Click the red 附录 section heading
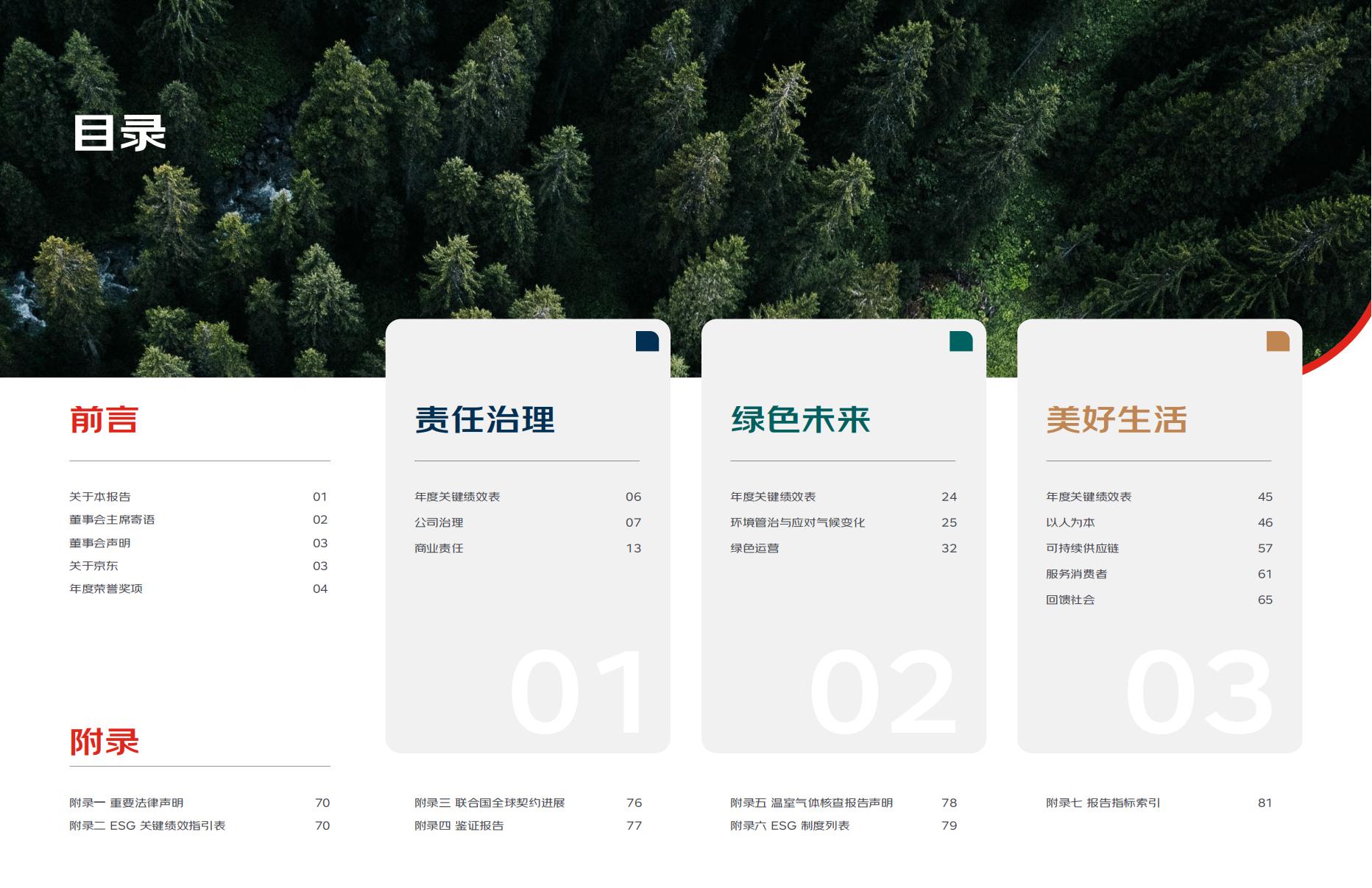 (104, 742)
